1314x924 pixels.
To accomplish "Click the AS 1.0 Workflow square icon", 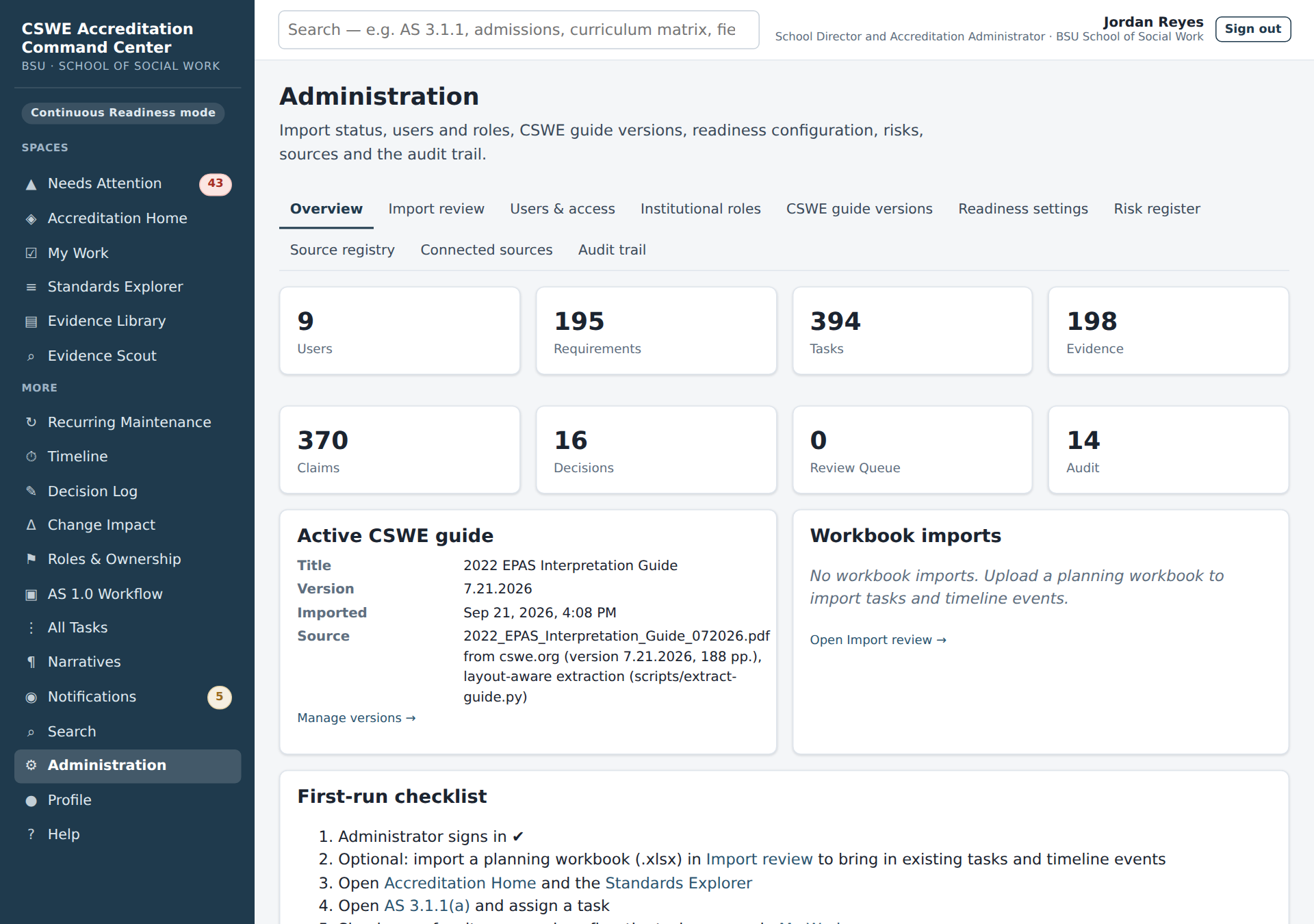I will tap(31, 594).
